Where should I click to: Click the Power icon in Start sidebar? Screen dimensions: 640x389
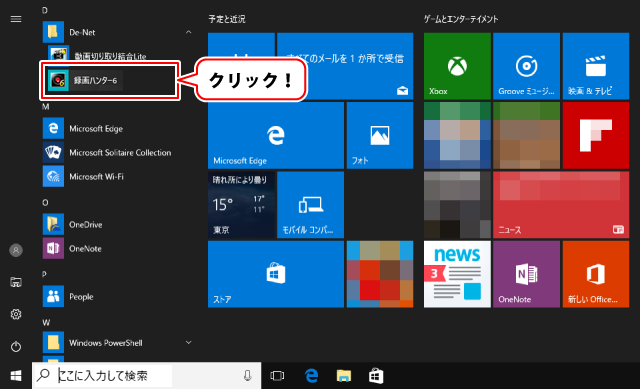(x=16, y=347)
